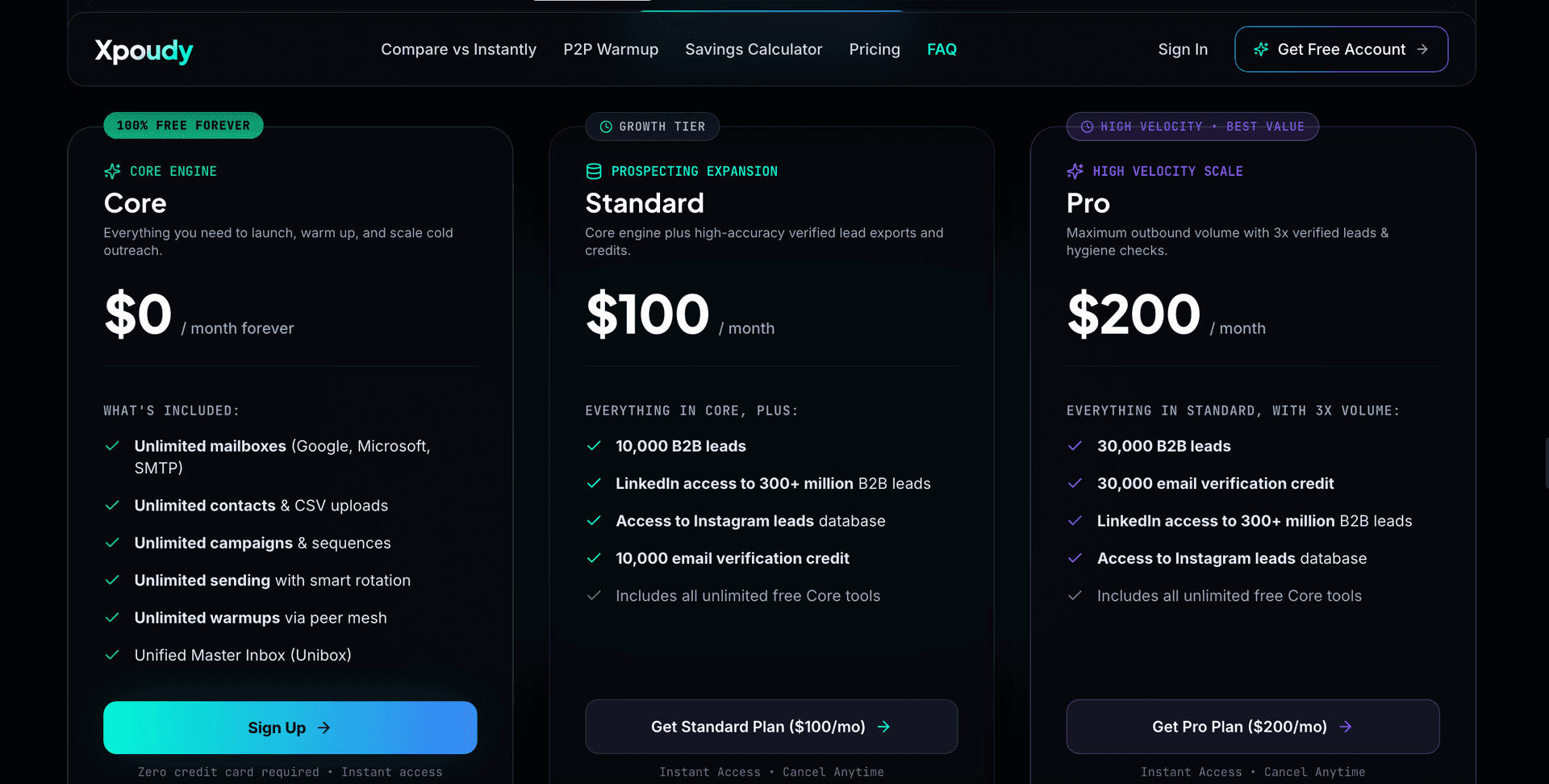
Task: Click clock icon in Growth Tier badge
Action: coord(606,127)
